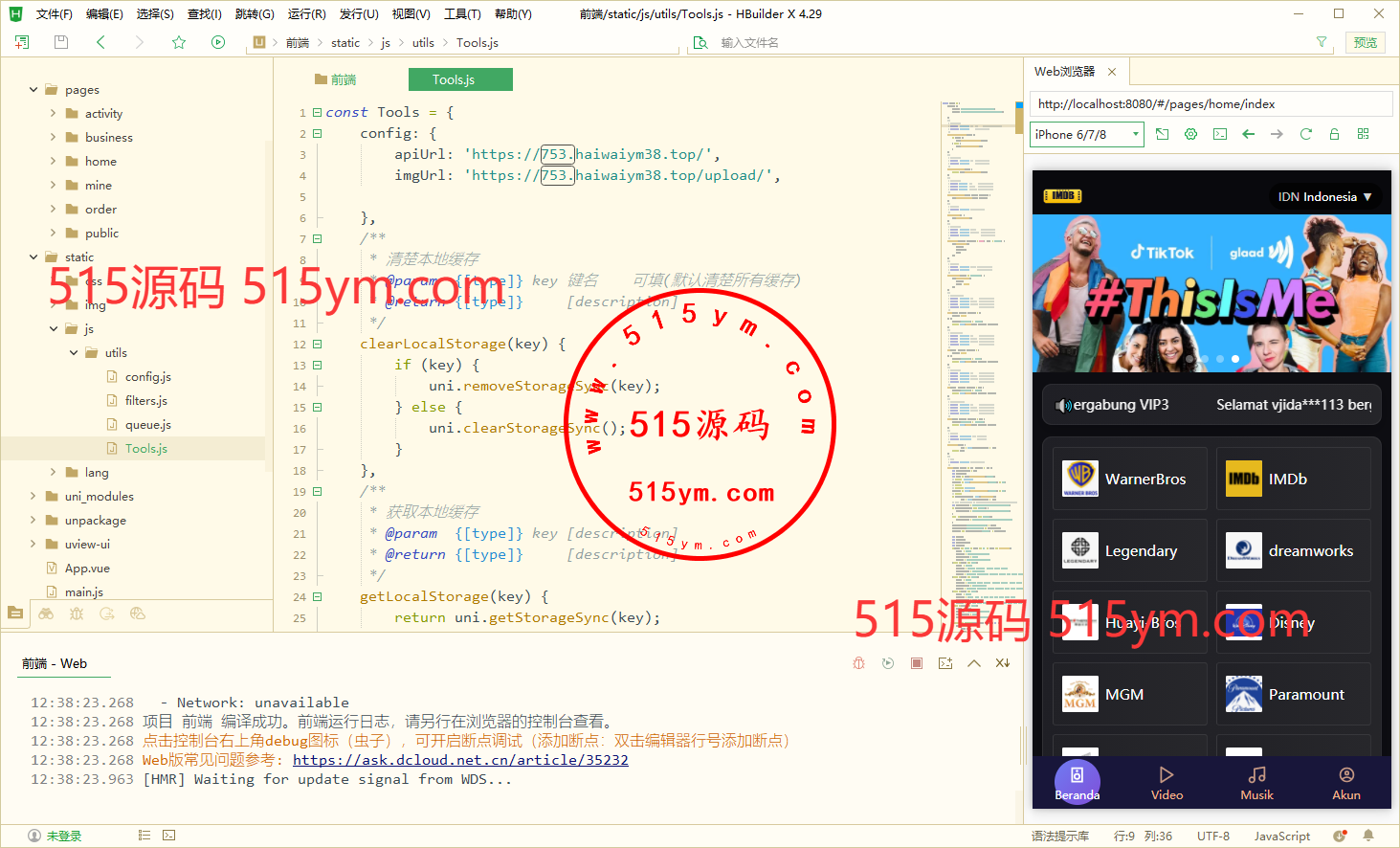1400x848 pixels.
Task: Open queue.js in the file tree
Action: coord(147,425)
